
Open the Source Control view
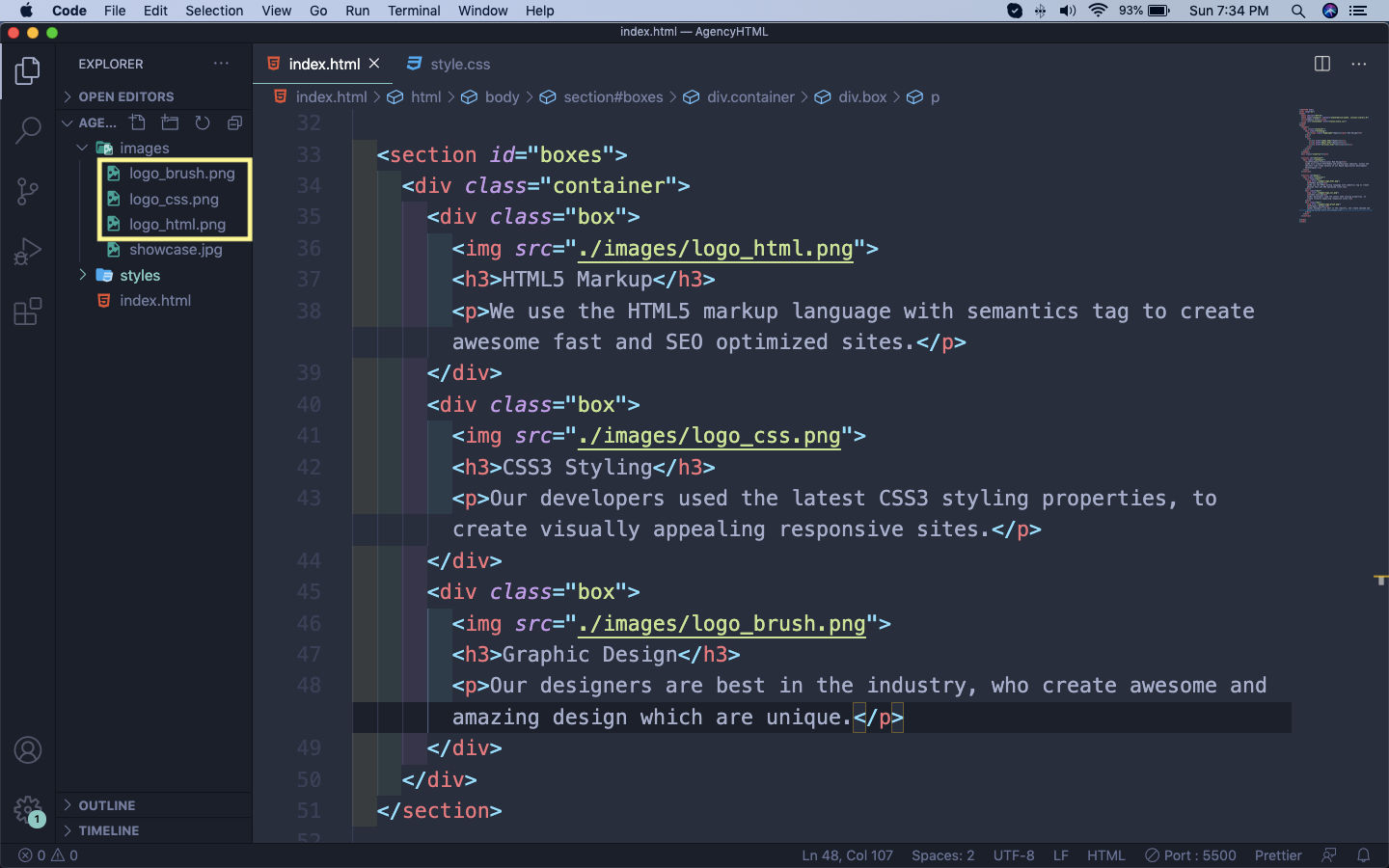(28, 191)
